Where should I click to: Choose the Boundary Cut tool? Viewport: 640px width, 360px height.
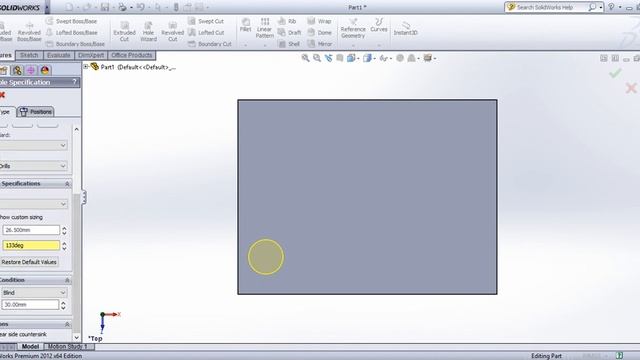210,44
